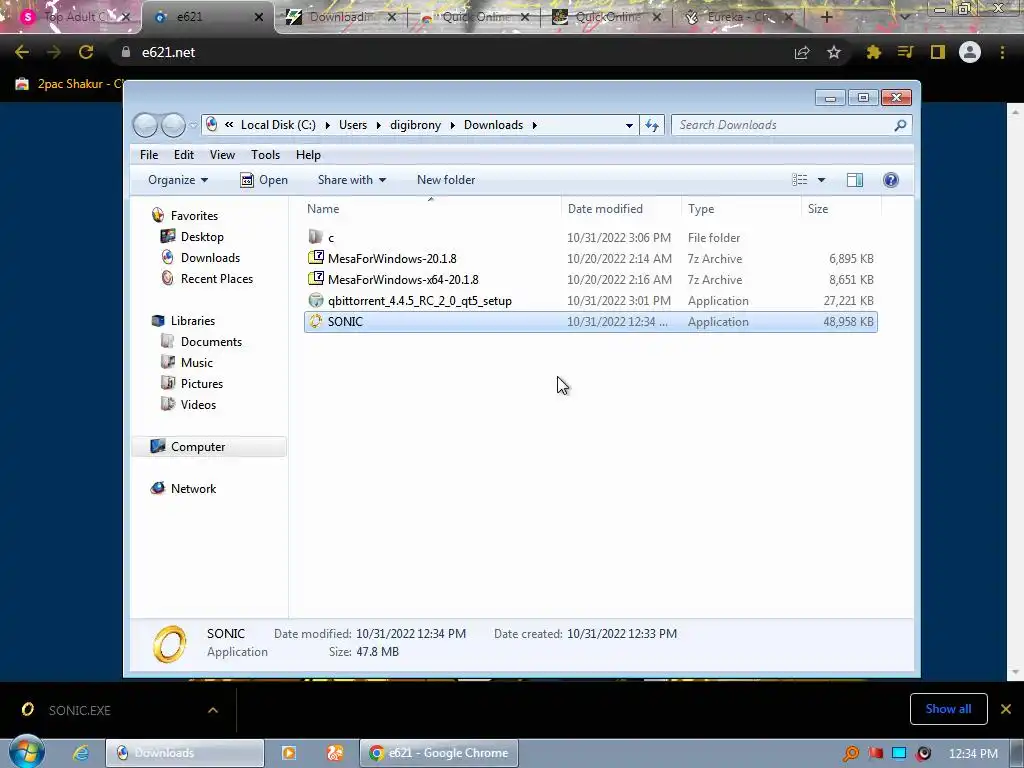Screen dimensions: 1024x768
Task: Open the Tools menu
Action: (x=265, y=155)
